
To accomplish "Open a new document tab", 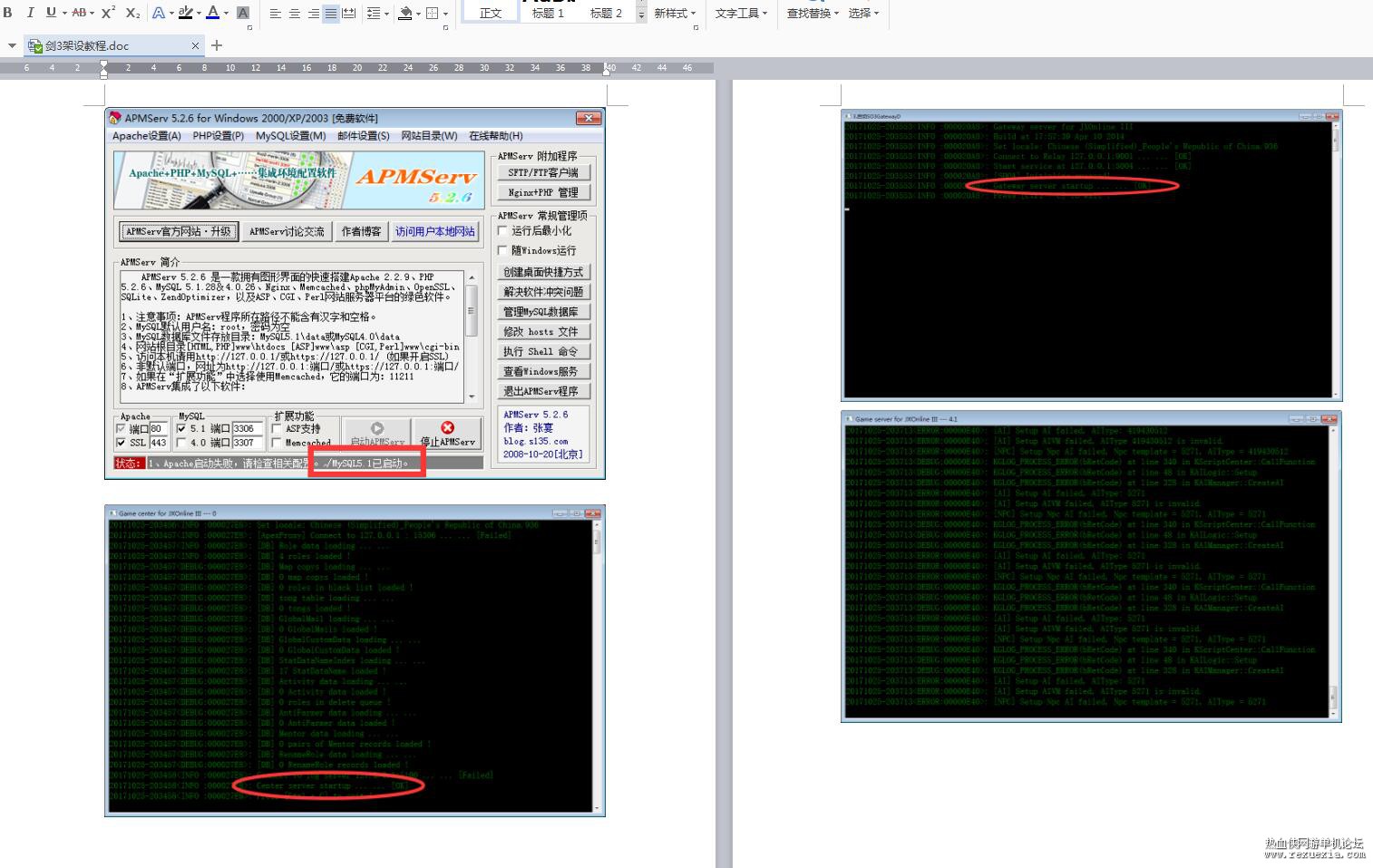I will [217, 45].
